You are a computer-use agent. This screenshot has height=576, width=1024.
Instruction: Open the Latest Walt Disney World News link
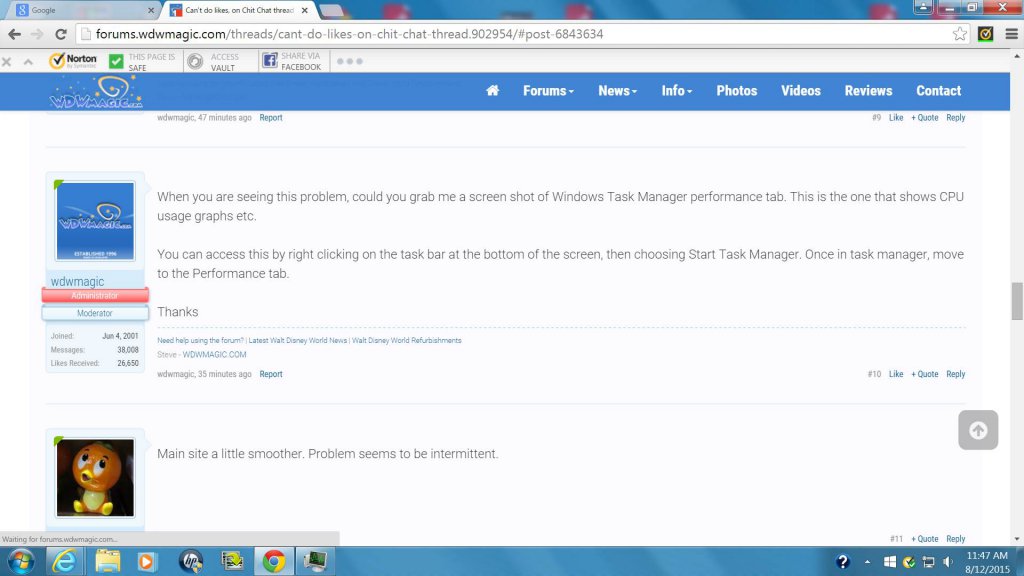pos(298,341)
